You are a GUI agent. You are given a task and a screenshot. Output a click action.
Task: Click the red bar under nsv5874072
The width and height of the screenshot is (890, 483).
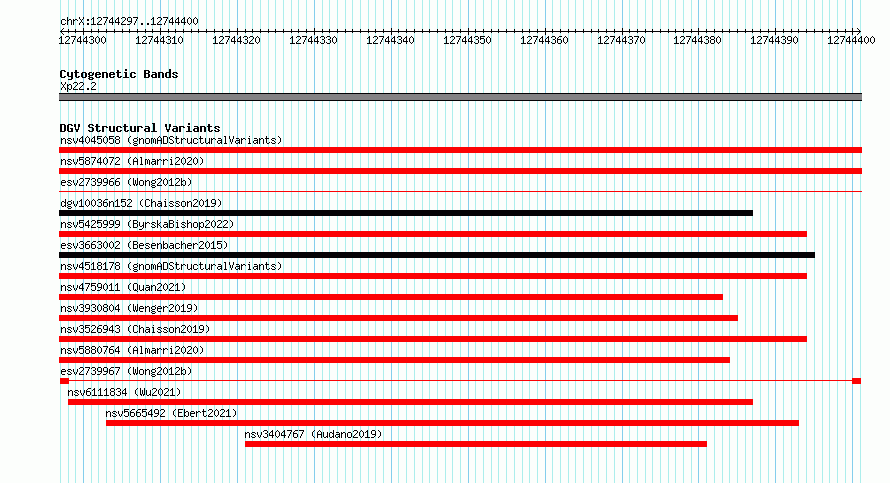click(x=460, y=171)
